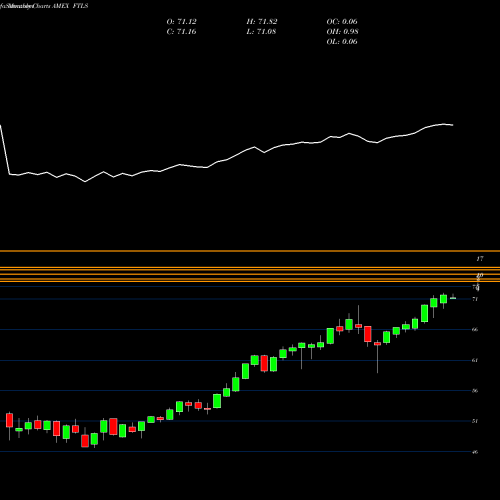Click the 46 price axis label
The width and height of the screenshot is (500, 500).
point(475,452)
